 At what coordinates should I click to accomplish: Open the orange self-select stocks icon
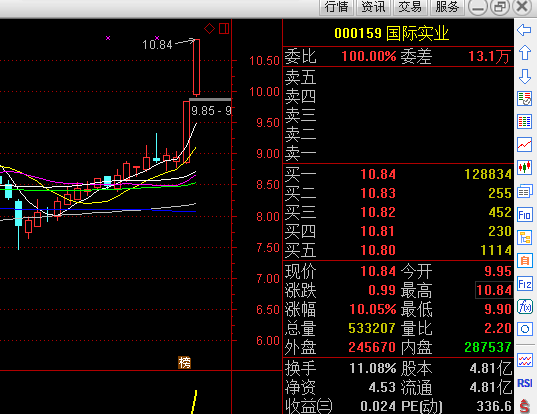[x=525, y=261]
